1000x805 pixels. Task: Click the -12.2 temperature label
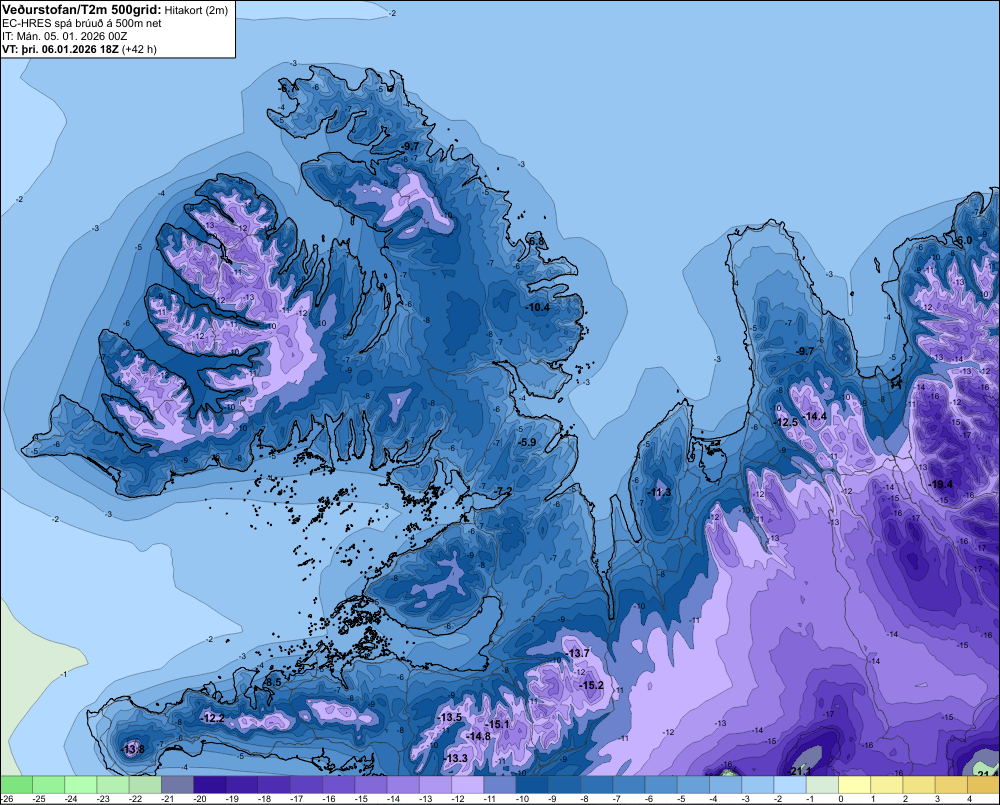[x=212, y=718]
